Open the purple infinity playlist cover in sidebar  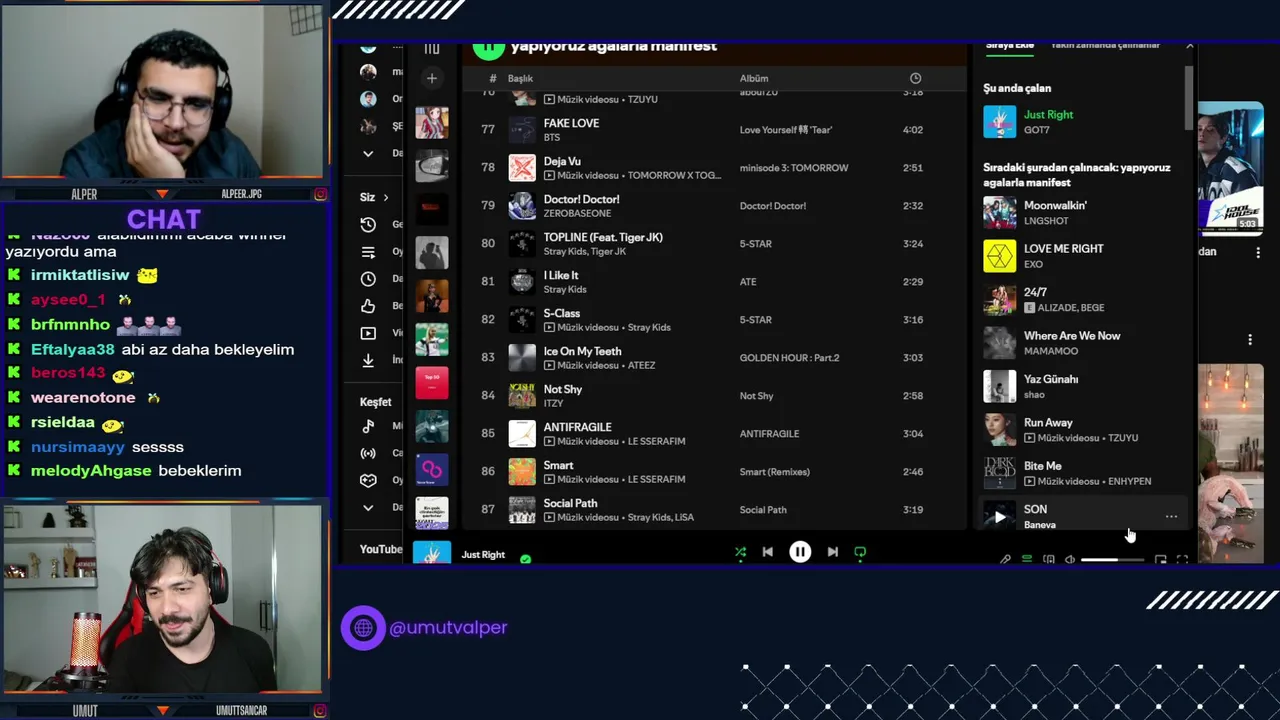pos(432,470)
